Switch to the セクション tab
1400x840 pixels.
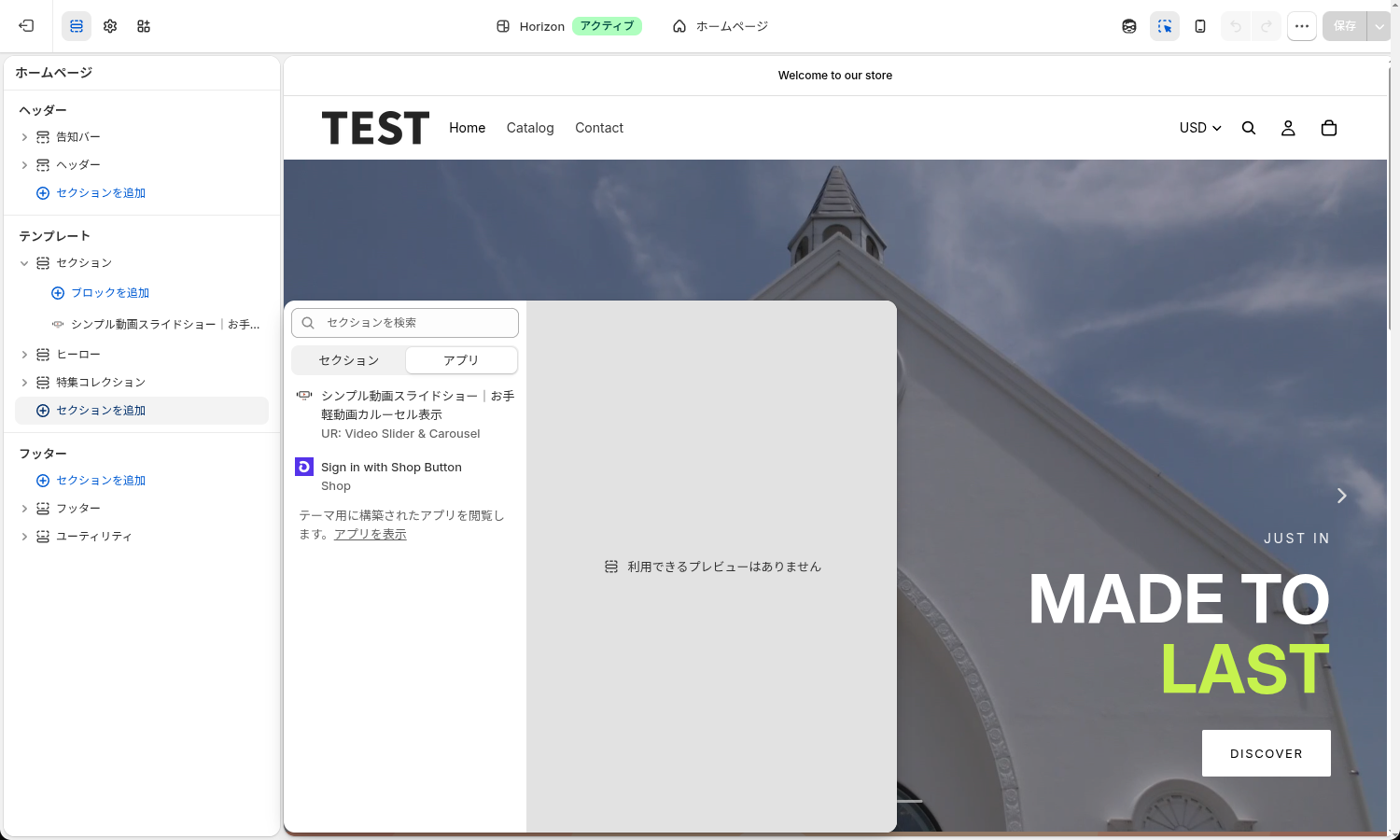click(349, 360)
